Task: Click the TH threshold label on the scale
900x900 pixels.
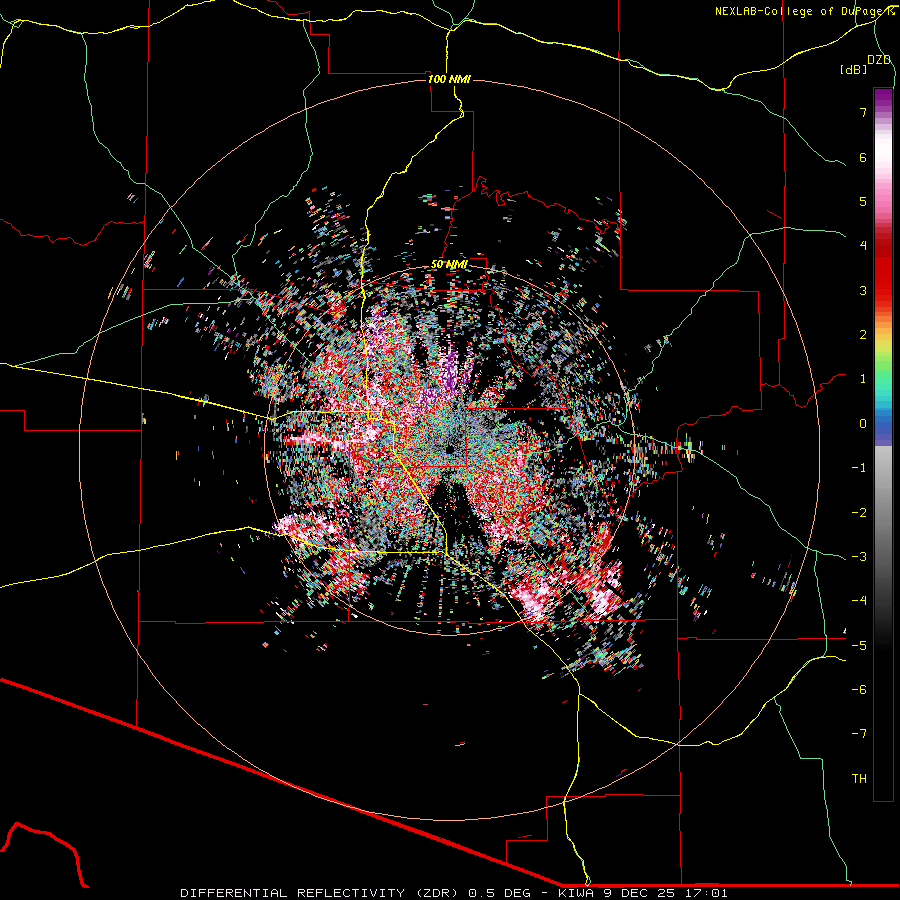Action: [x=859, y=779]
